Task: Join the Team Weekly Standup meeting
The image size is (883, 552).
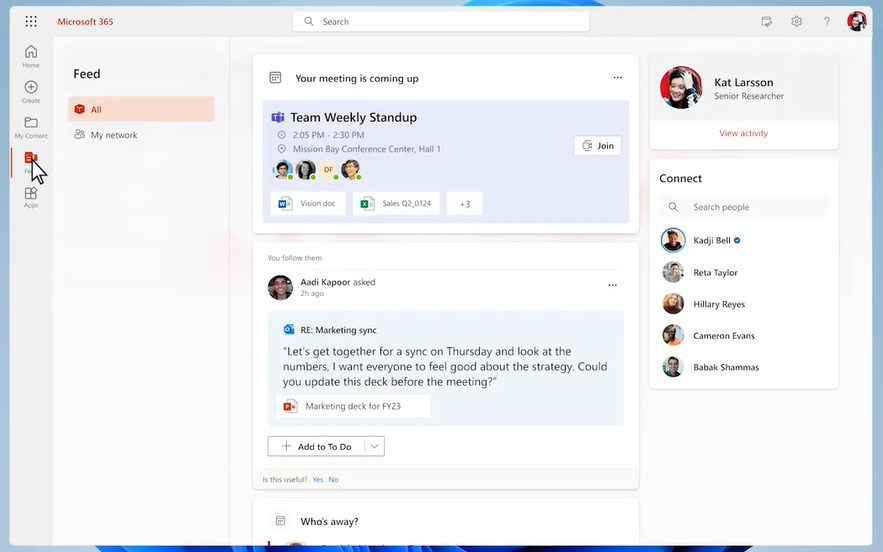Action: [597, 145]
